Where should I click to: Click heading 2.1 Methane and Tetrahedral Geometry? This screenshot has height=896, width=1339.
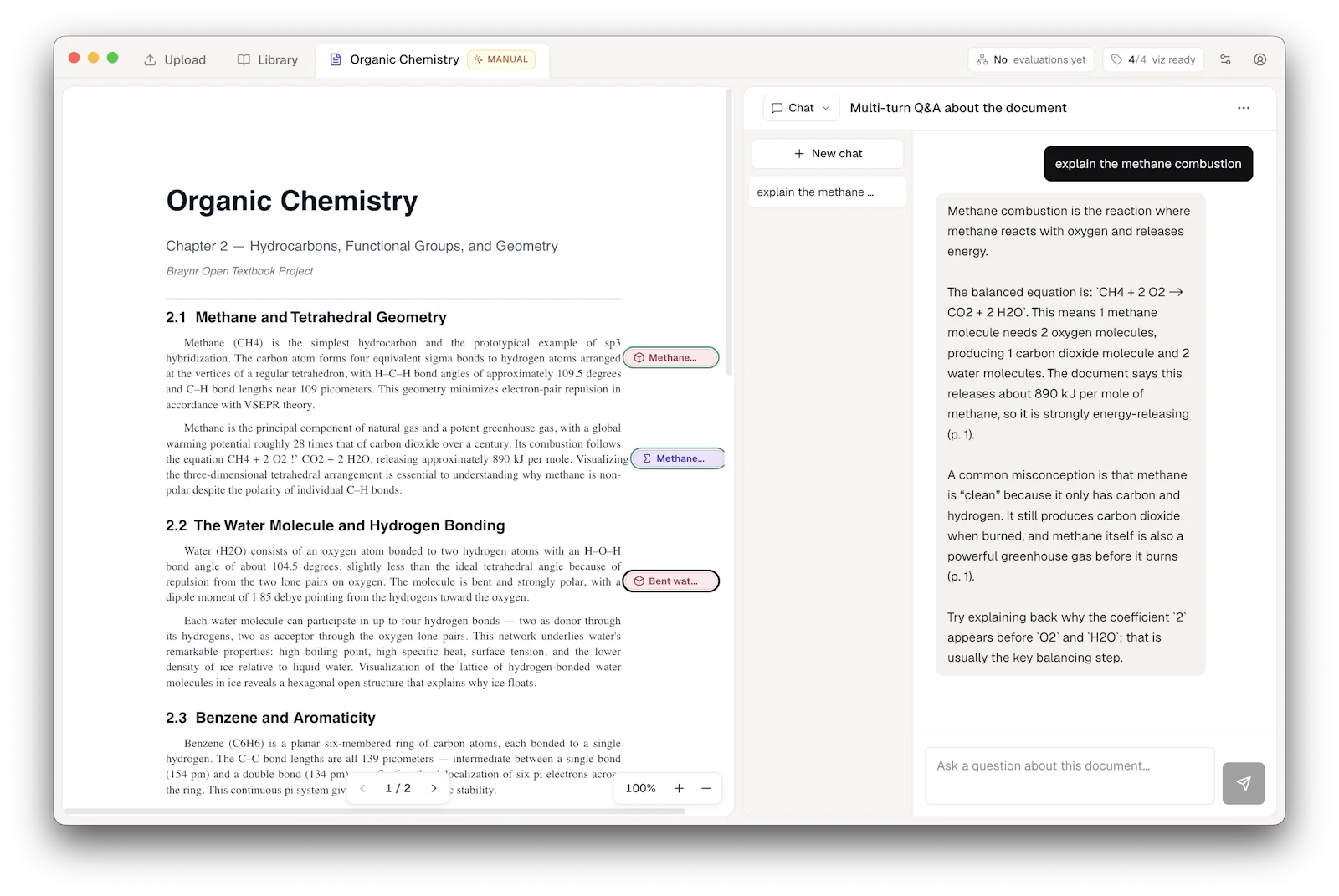tap(306, 318)
